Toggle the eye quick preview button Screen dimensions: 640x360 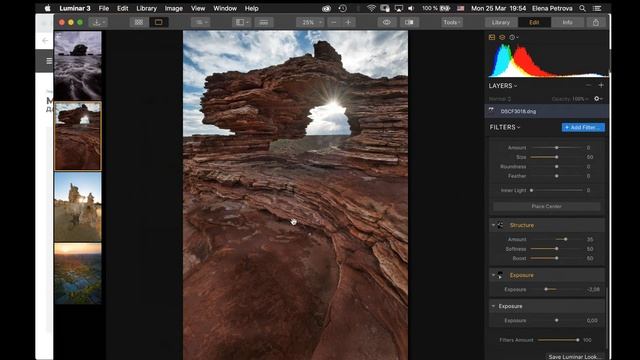[x=387, y=22]
